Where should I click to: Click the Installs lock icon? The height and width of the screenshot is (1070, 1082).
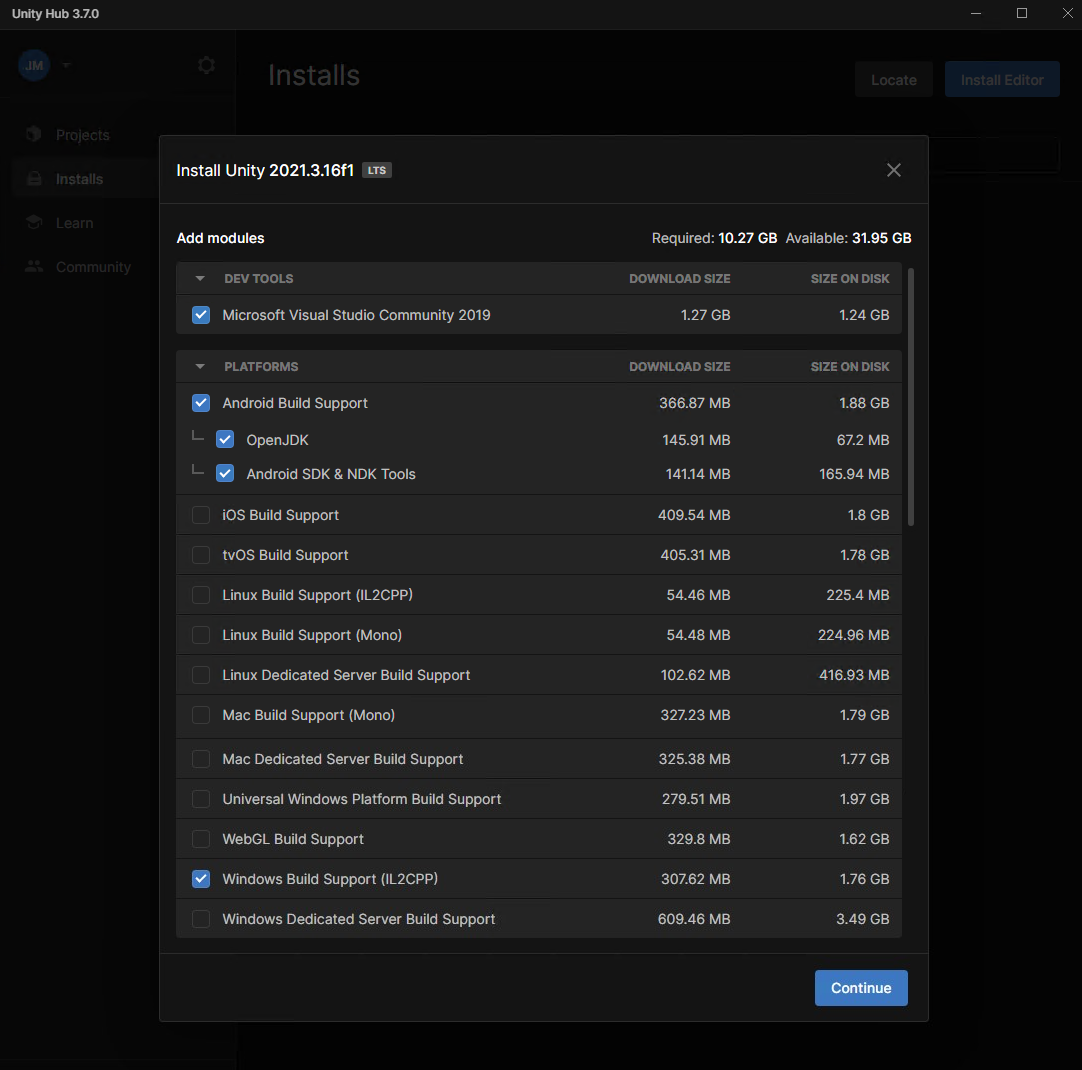point(35,179)
